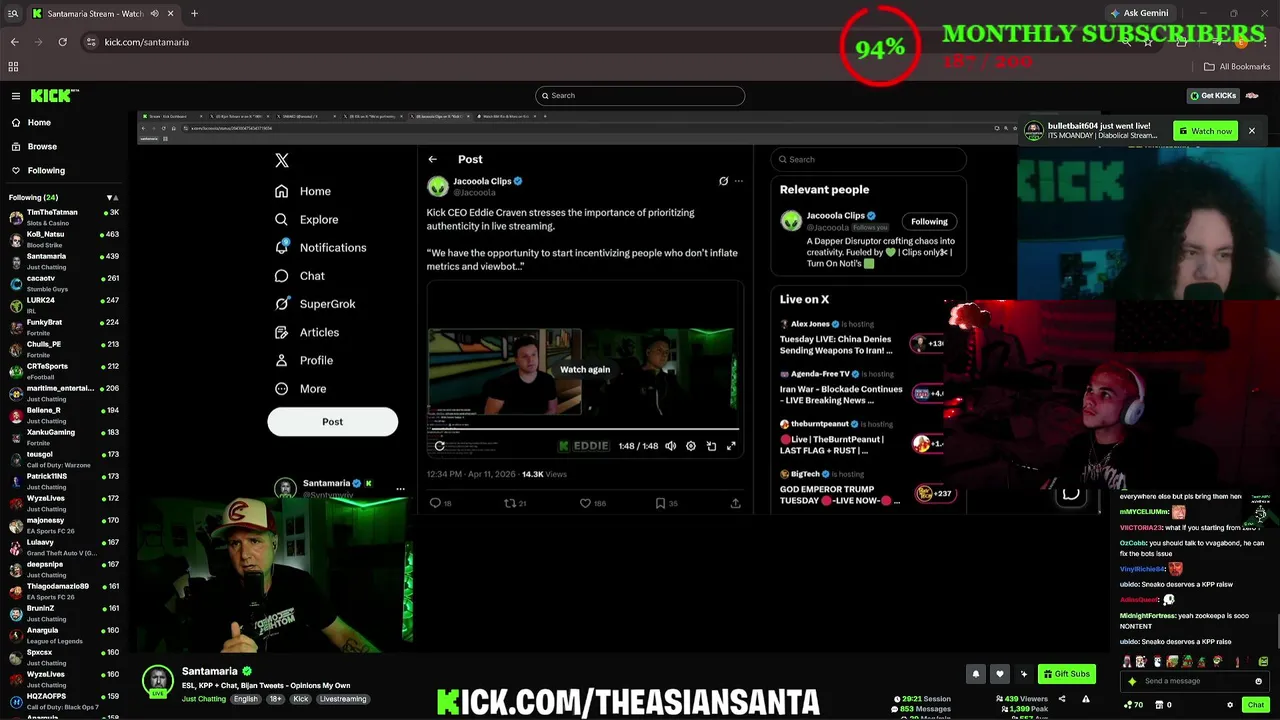
Task: Click the heart follow button under stream
Action: tap(999, 674)
